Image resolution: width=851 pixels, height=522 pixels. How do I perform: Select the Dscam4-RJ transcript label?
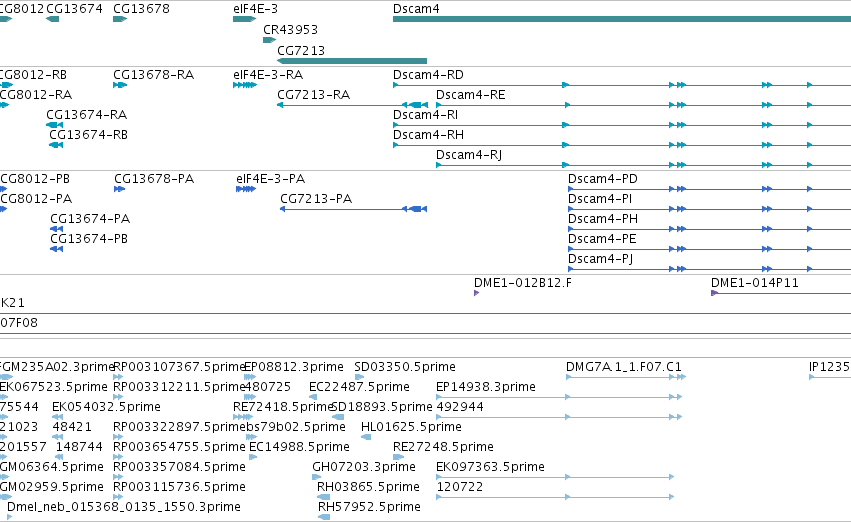469,155
